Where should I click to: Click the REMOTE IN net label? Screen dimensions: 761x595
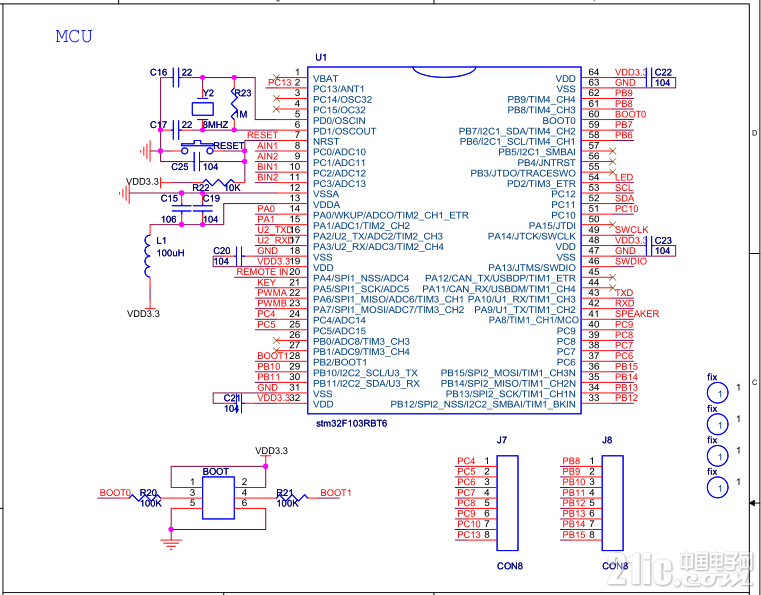point(262,272)
